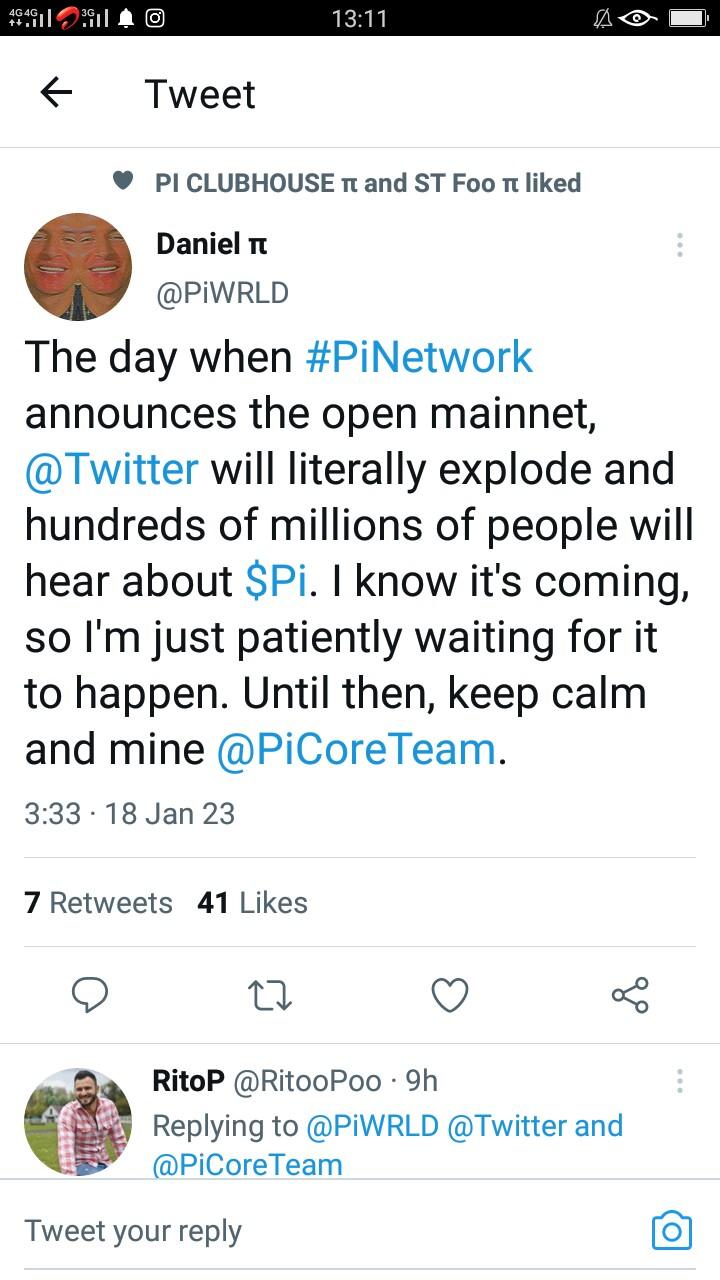Screen dimensions: 720x1280
Task: Open Daniel π profile picture
Action: pos(78,267)
